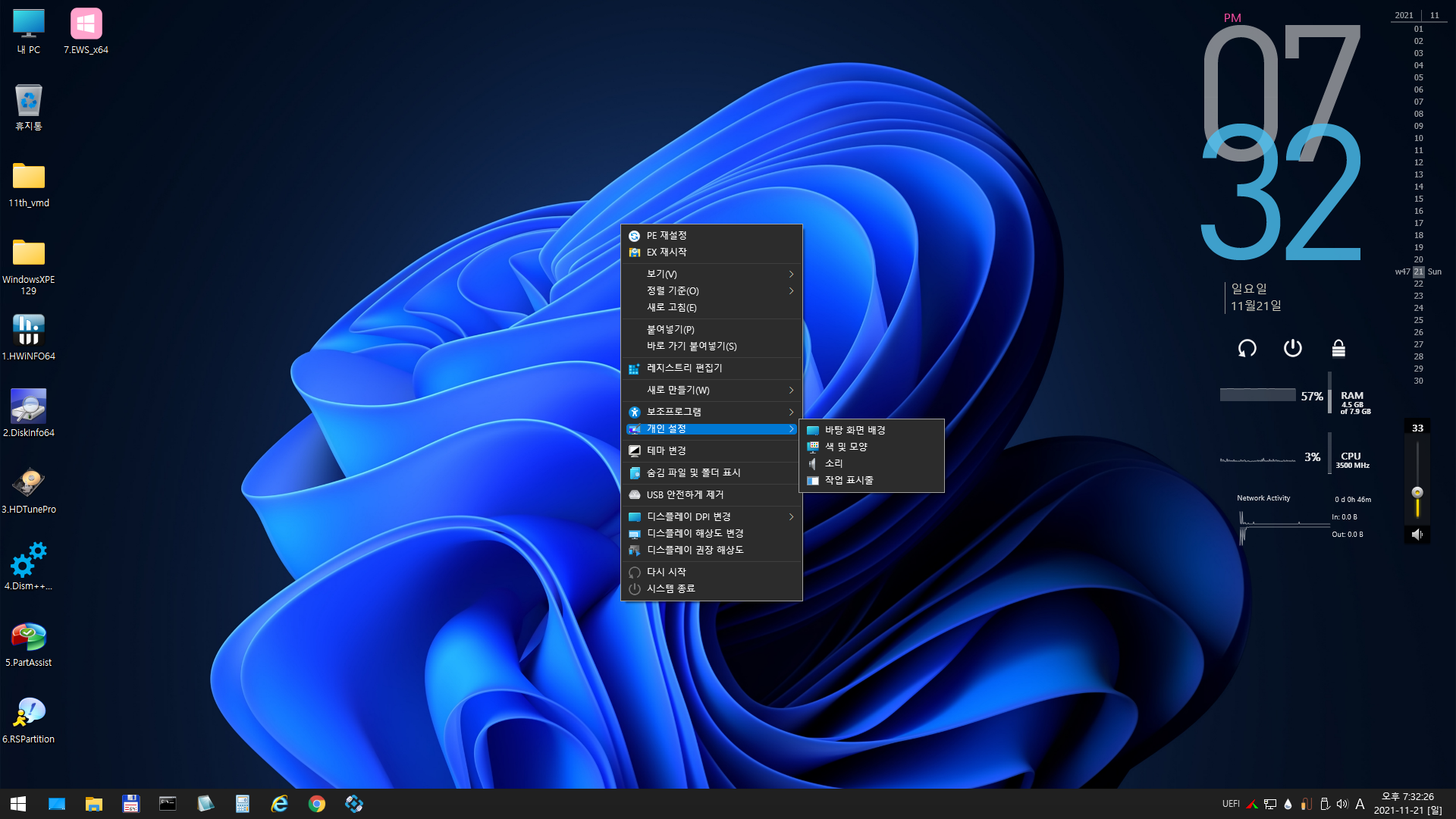
Task: Click the taskbar clock 오후 7:32:26
Action: pyautogui.click(x=1407, y=796)
